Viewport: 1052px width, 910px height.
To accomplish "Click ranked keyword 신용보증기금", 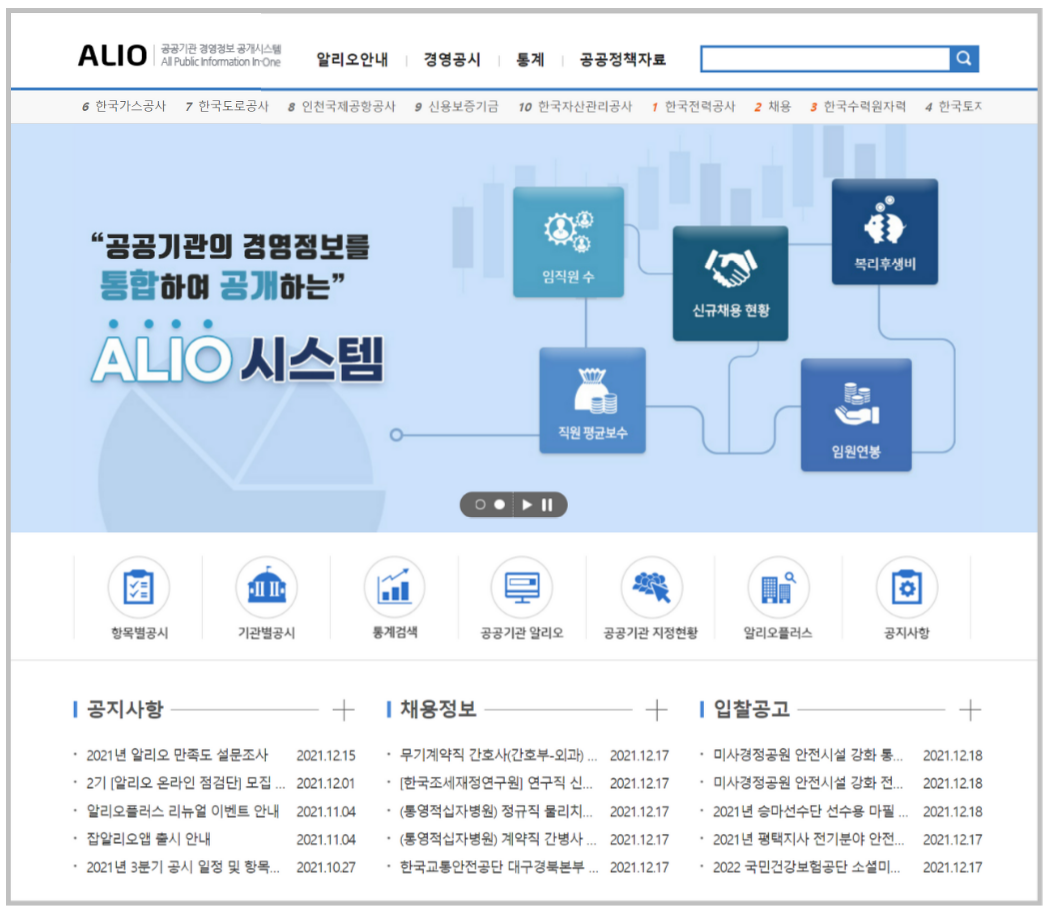I will point(464,106).
